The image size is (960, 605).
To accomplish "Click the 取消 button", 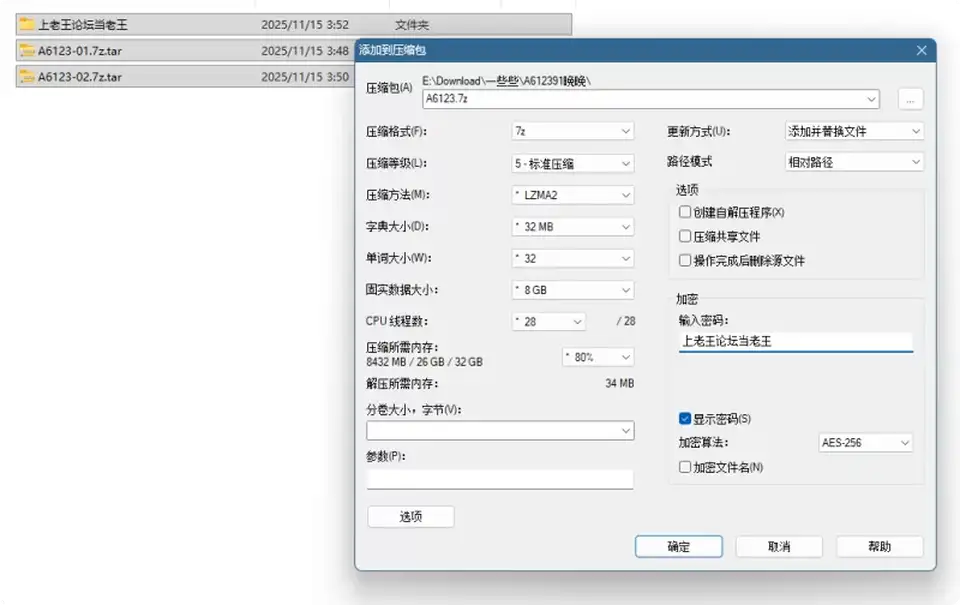I will [779, 547].
